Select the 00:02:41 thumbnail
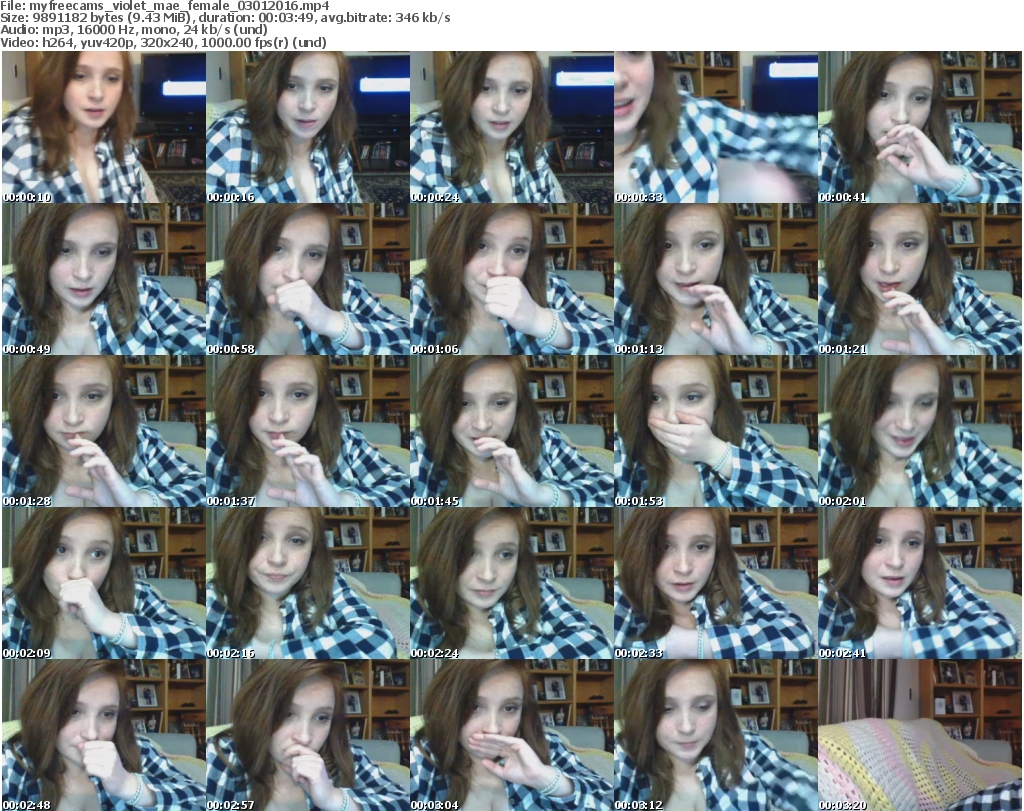Image resolution: width=1024 pixels, height=811 pixels. click(920, 583)
